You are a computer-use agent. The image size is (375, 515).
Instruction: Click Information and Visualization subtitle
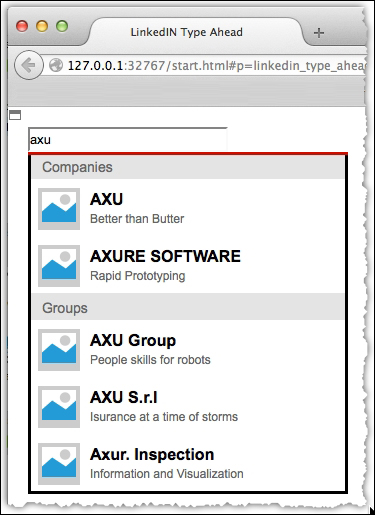tap(167, 474)
